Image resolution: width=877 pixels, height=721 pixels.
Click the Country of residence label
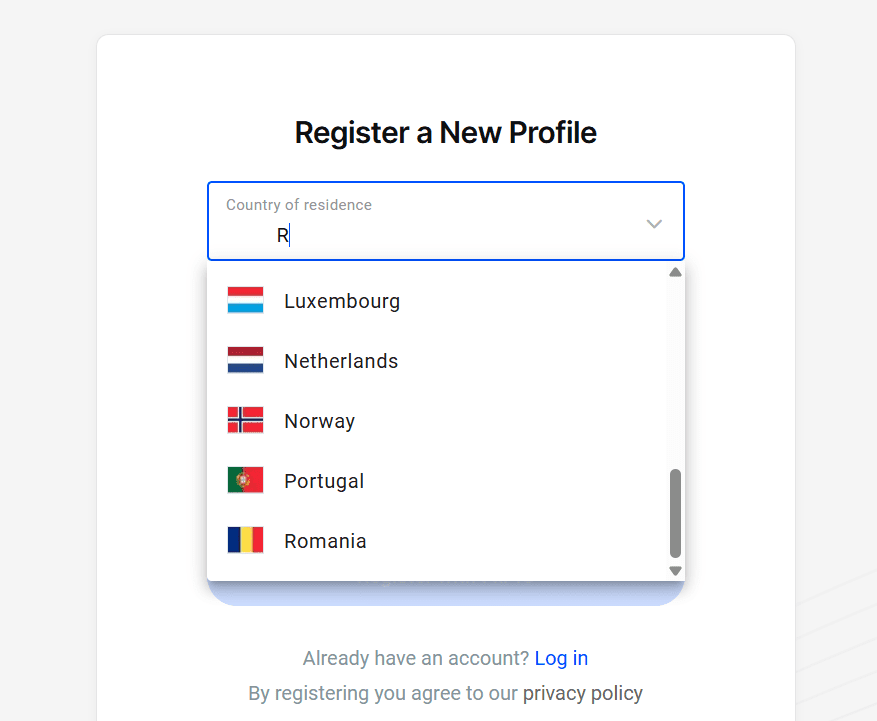point(298,205)
